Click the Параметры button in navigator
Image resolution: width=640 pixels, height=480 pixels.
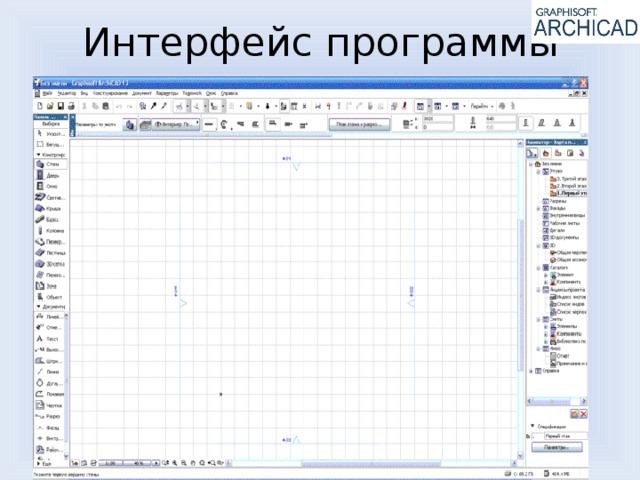tap(557, 448)
